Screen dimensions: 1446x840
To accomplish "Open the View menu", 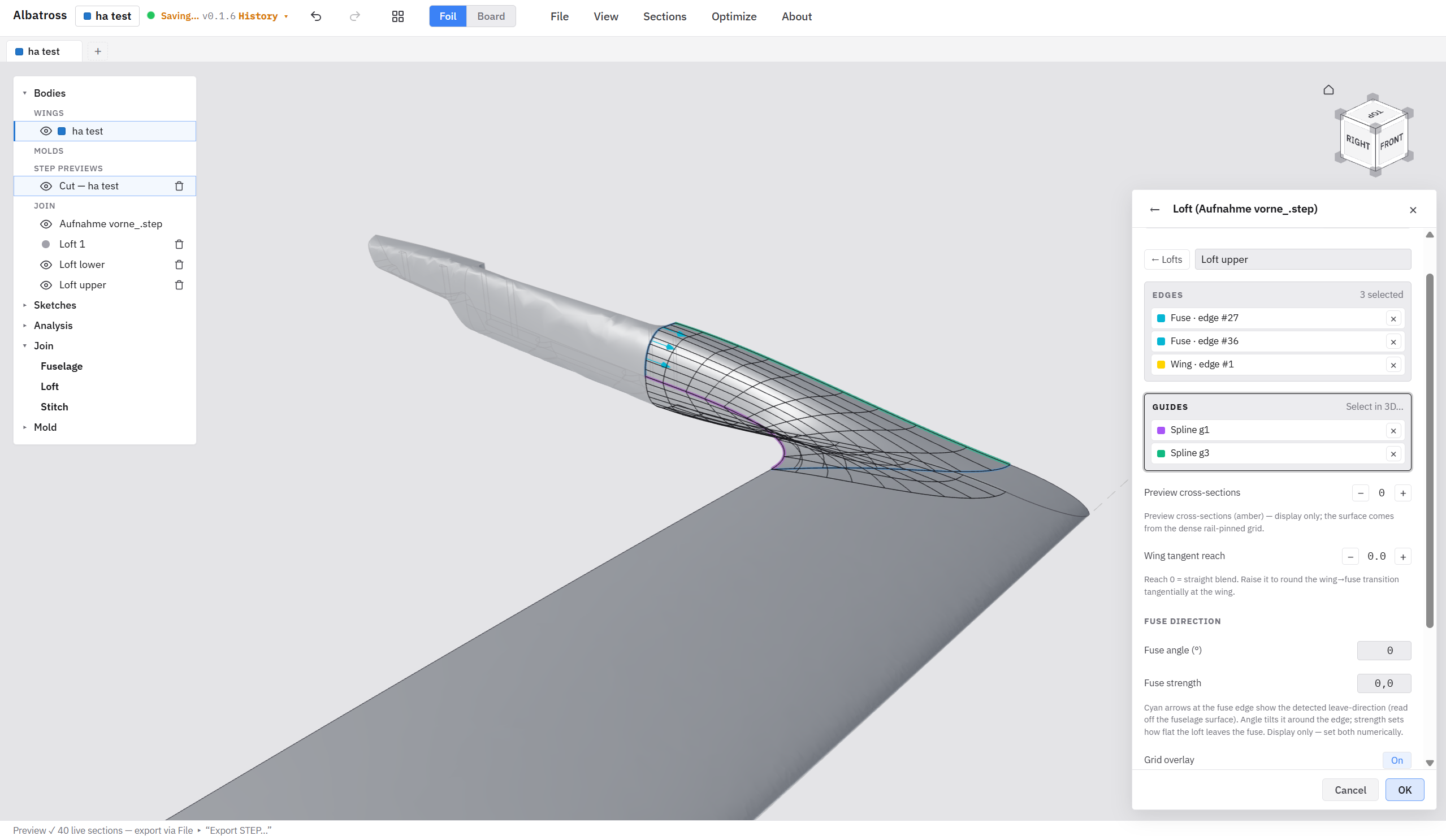I will [x=605, y=16].
